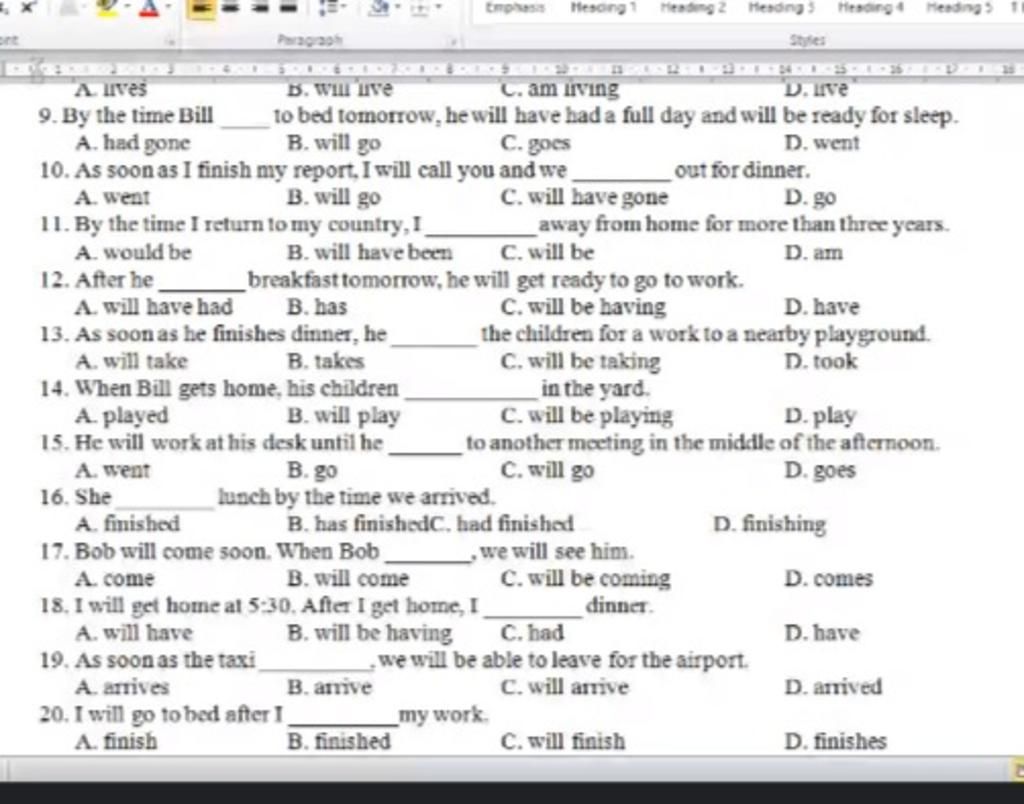Click the blank in question 14 sentence
The image size is (1024, 804).
[471, 392]
